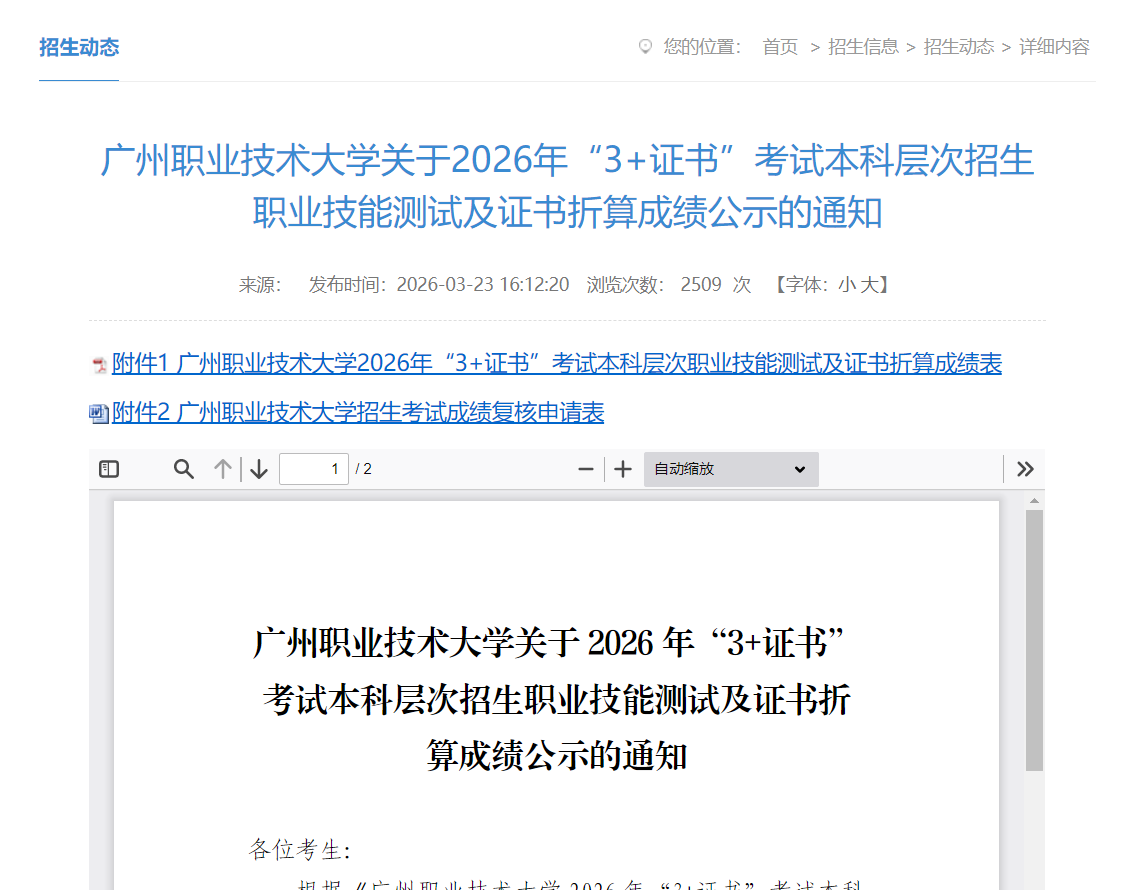This screenshot has height=890, width=1144.
Task: Open 招生信息 from the breadcrumb trail
Action: (x=863, y=47)
